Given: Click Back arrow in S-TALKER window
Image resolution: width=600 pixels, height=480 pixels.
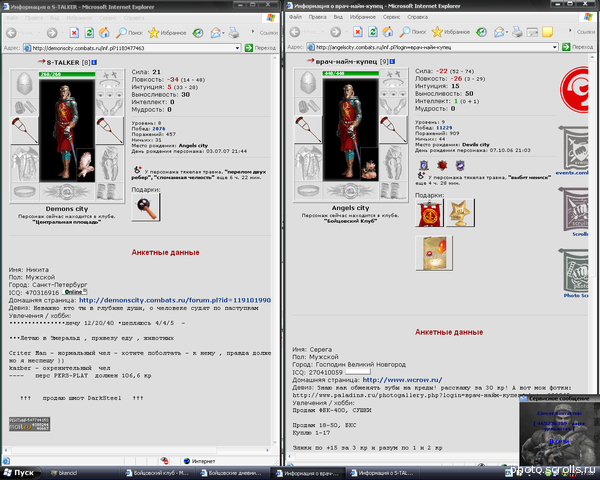Looking at the screenshot, I should pyautogui.click(x=11, y=33).
